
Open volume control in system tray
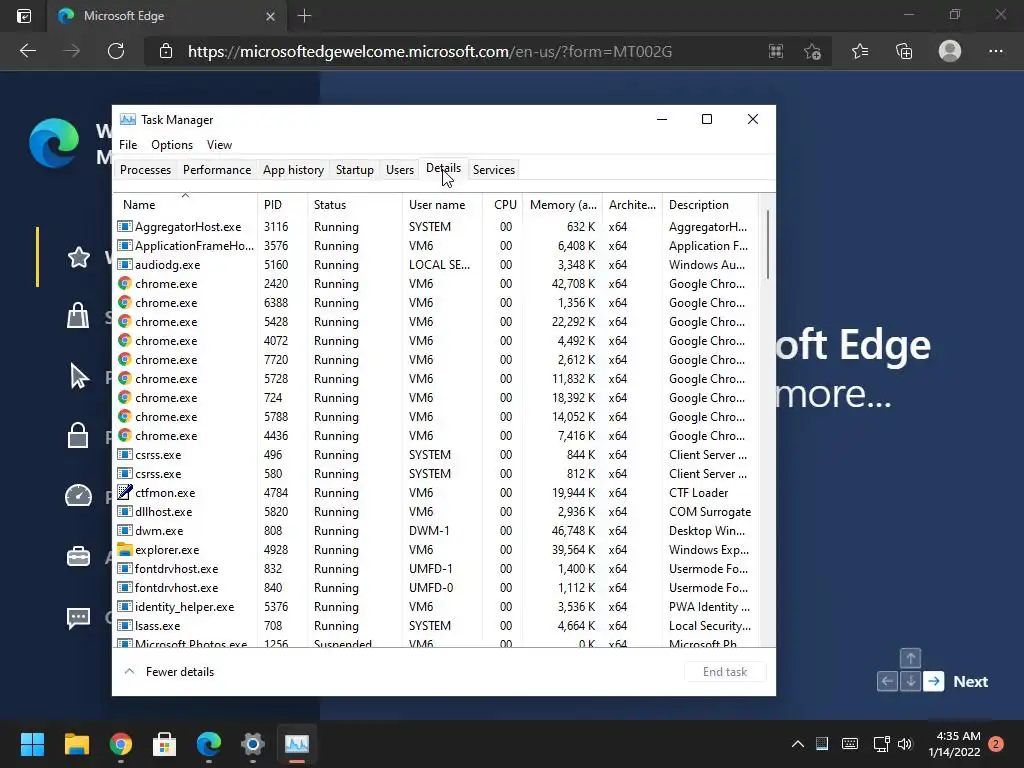point(905,744)
